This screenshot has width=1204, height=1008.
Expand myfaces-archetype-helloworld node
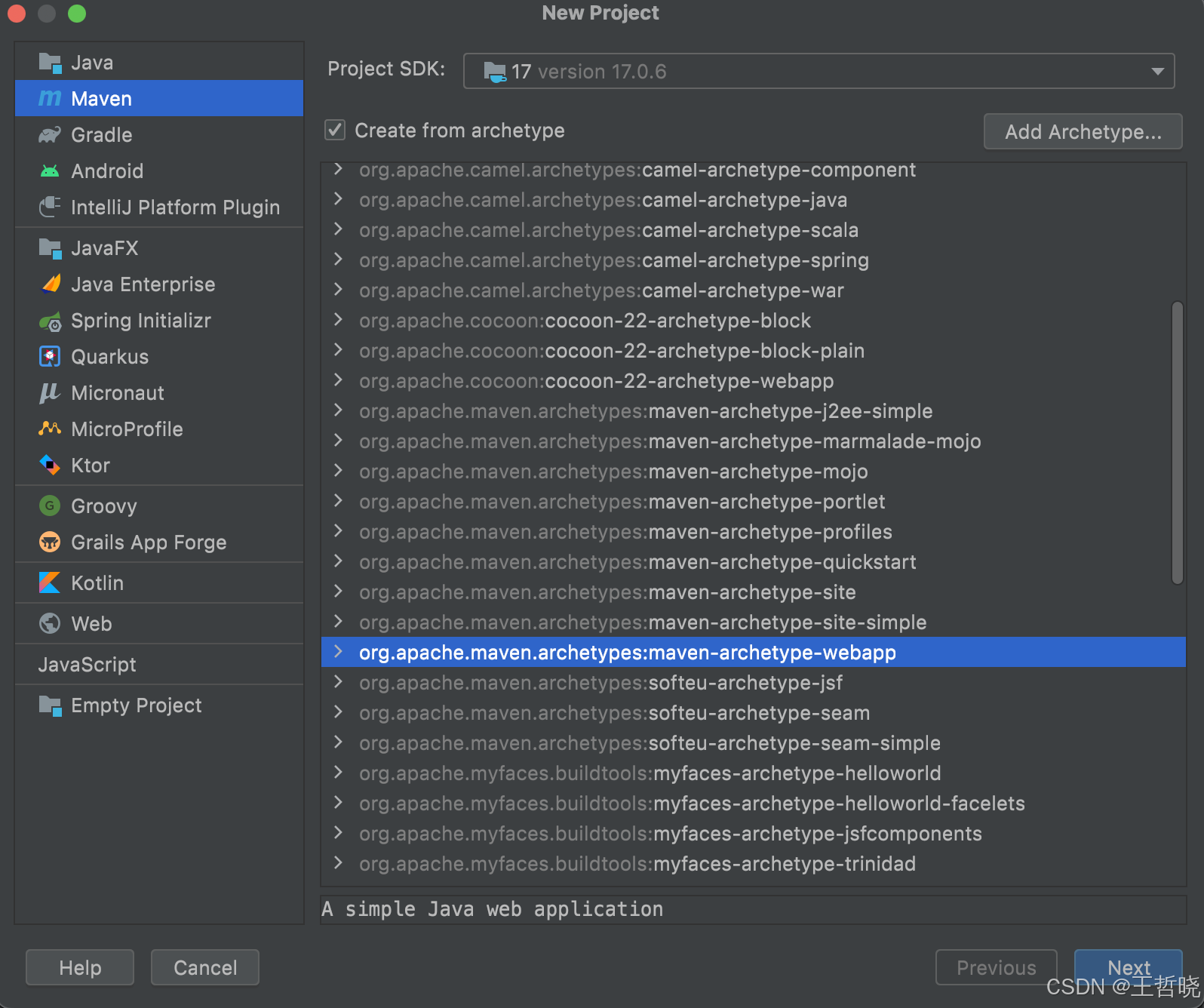pyautogui.click(x=338, y=773)
